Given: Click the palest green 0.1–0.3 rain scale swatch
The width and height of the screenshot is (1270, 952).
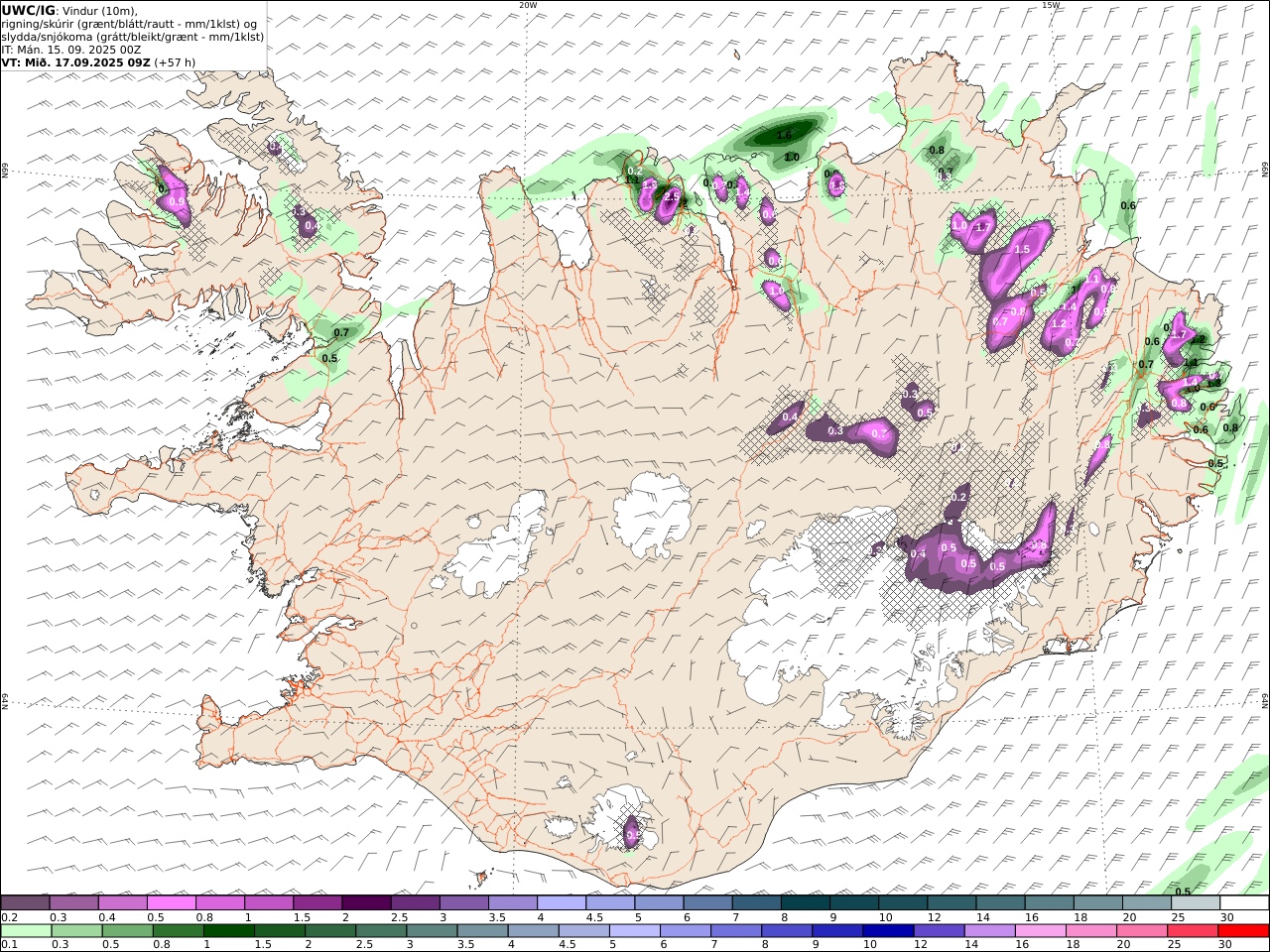Looking at the screenshot, I should coord(27,931).
